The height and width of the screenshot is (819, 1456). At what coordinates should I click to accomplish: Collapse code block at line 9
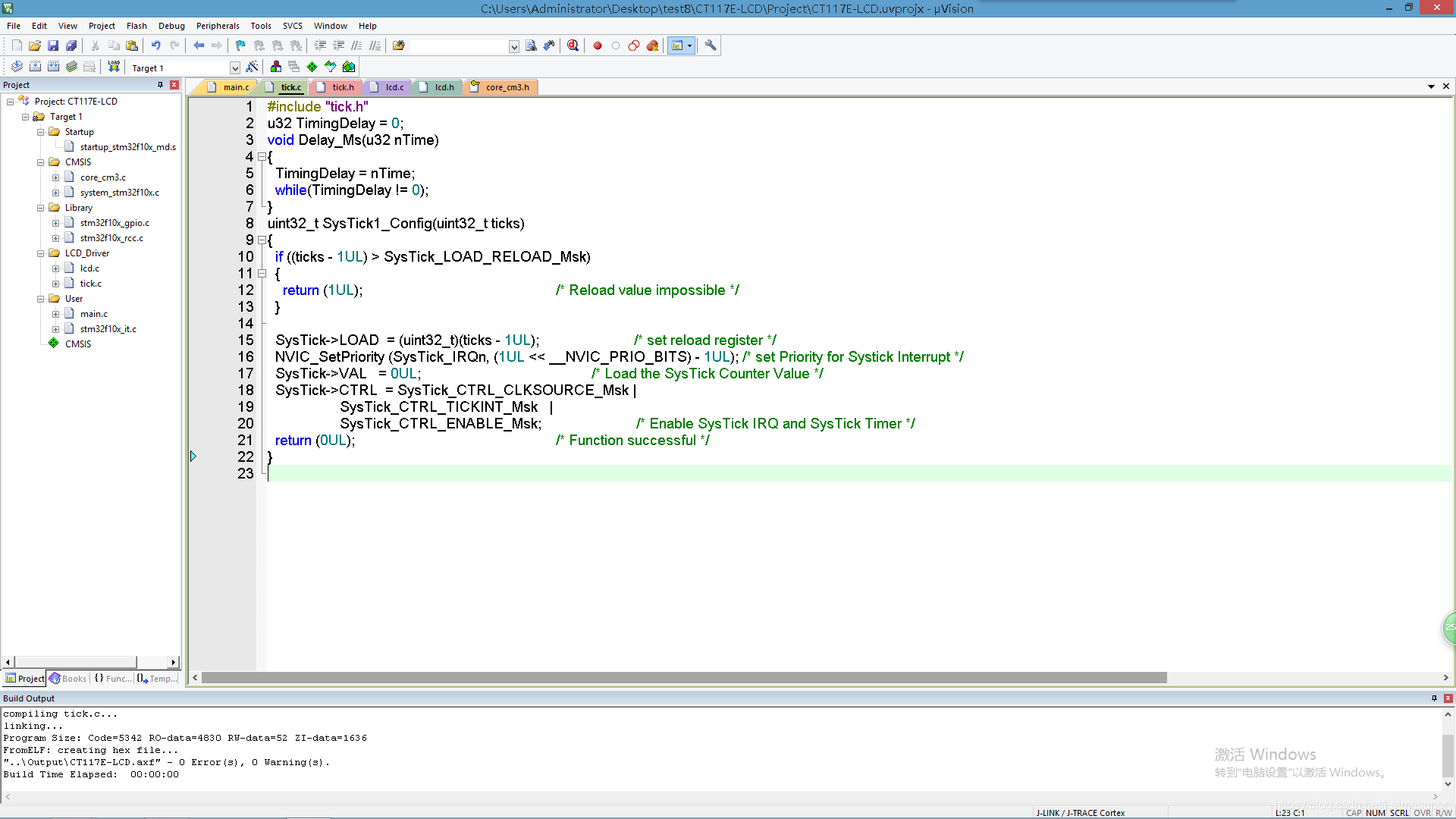point(262,240)
